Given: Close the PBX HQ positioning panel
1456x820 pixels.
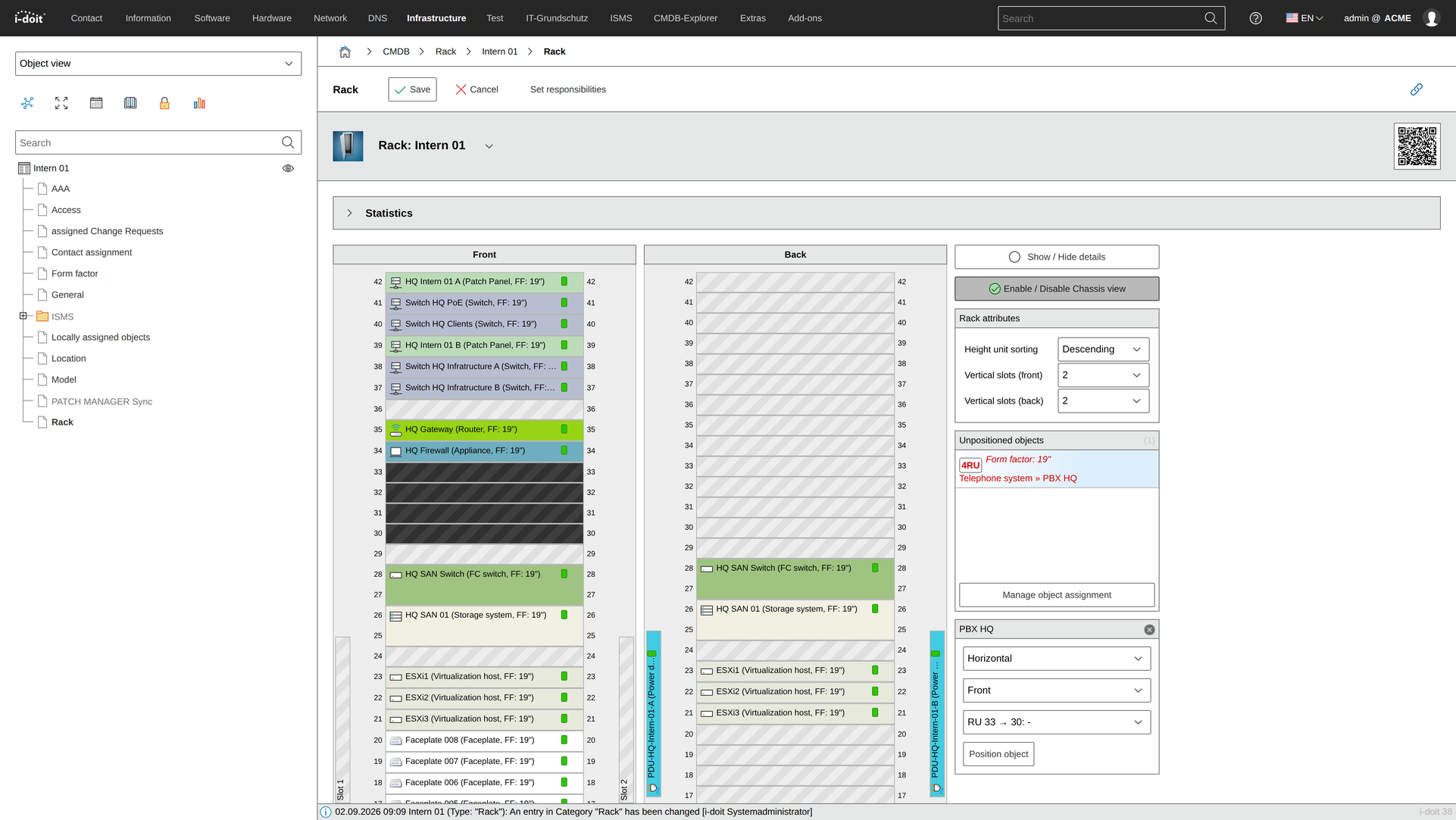Looking at the screenshot, I should click(x=1149, y=629).
